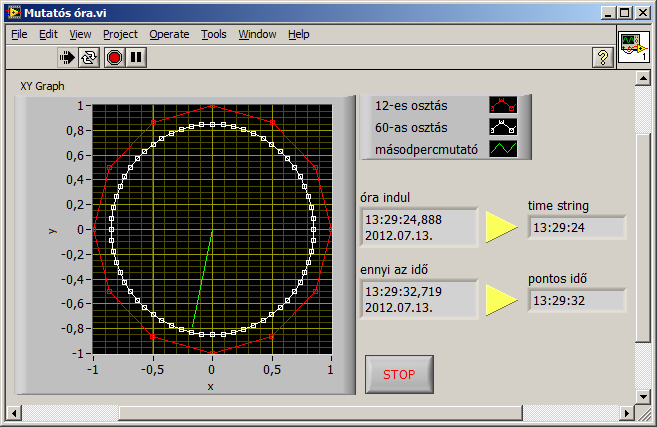Abort execution with red stop icon

pos(114,57)
